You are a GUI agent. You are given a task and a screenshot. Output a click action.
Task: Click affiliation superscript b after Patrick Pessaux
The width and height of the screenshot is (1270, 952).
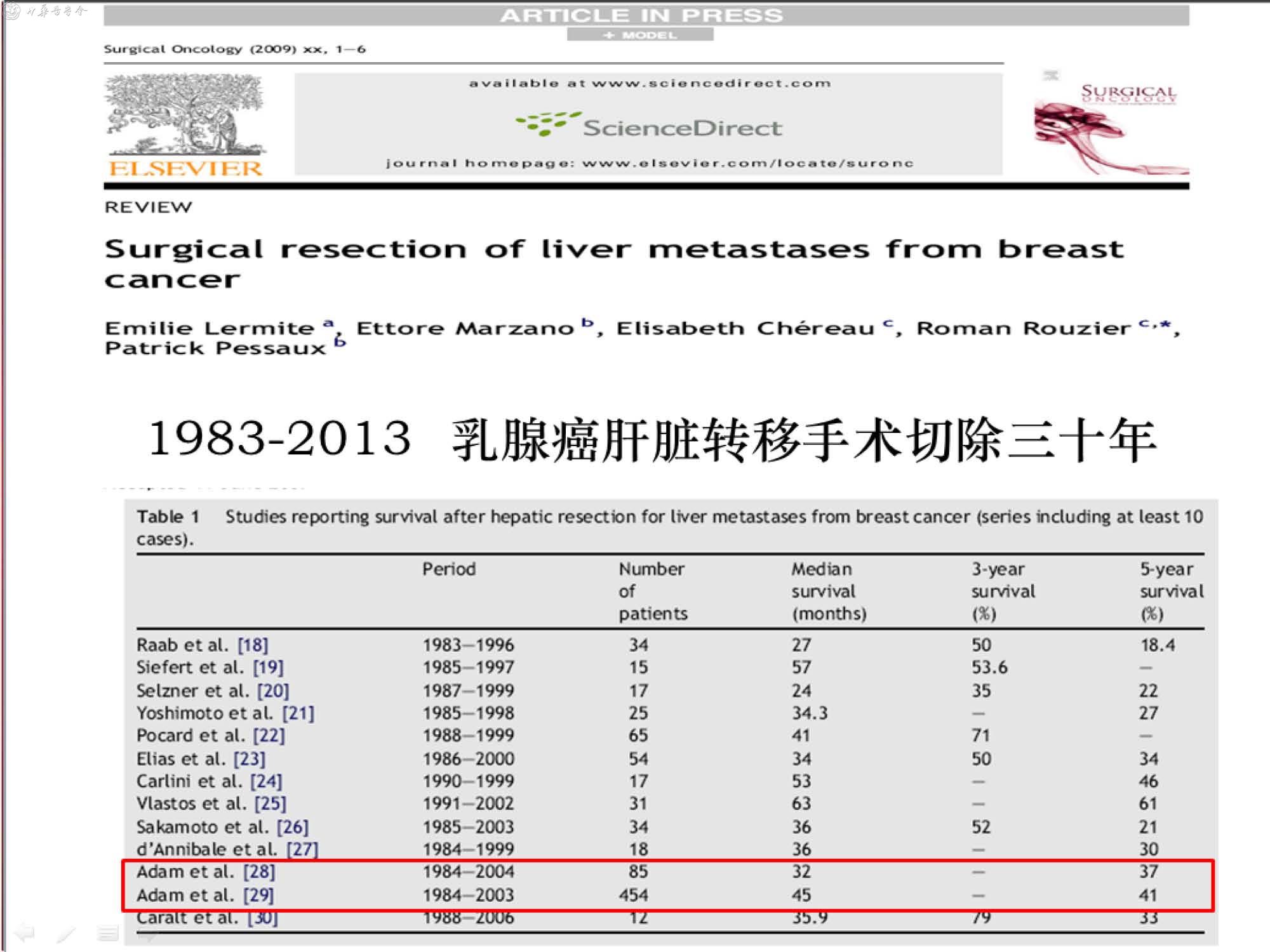tap(340, 341)
